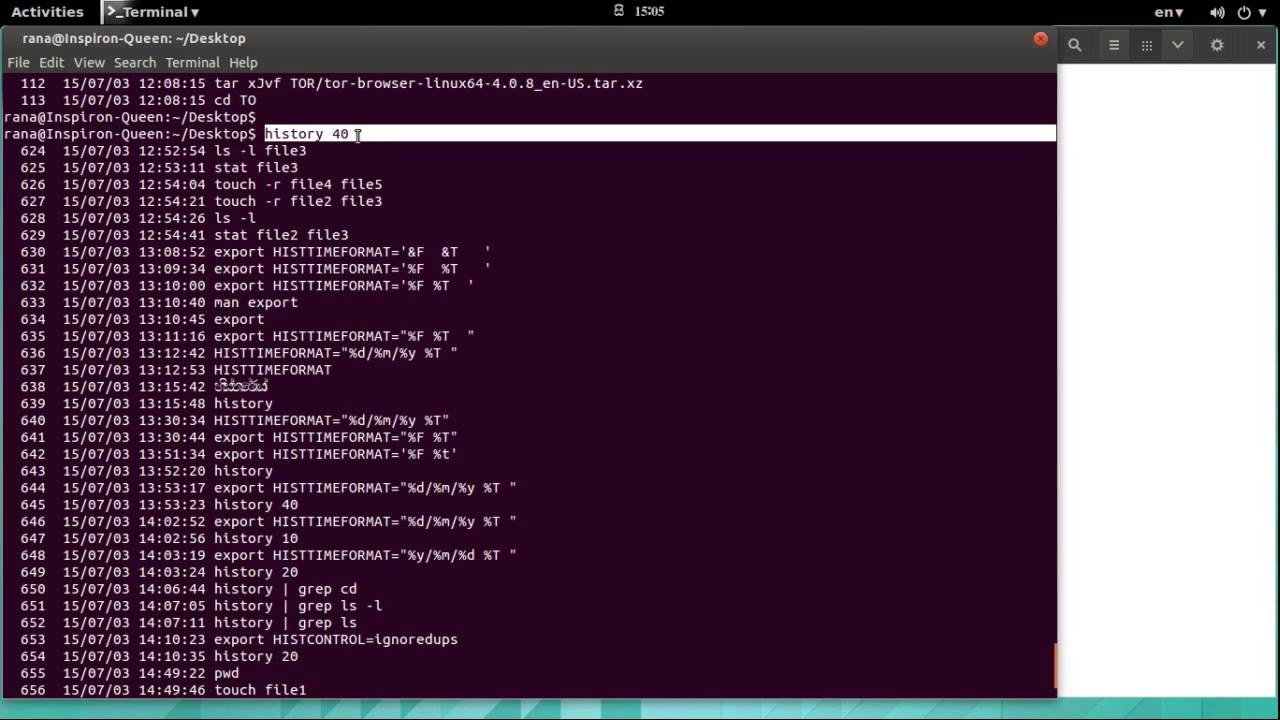
Task: Open the Edit menu
Action: click(51, 62)
